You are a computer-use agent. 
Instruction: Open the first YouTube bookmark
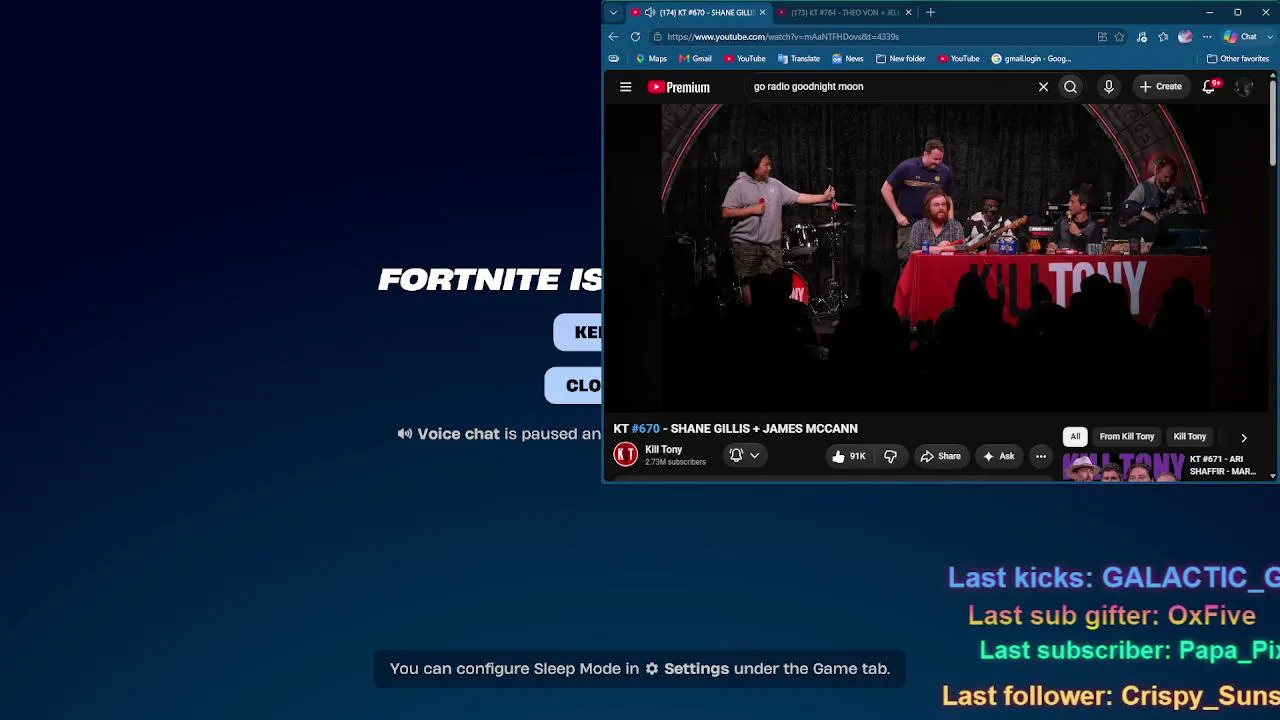(745, 59)
